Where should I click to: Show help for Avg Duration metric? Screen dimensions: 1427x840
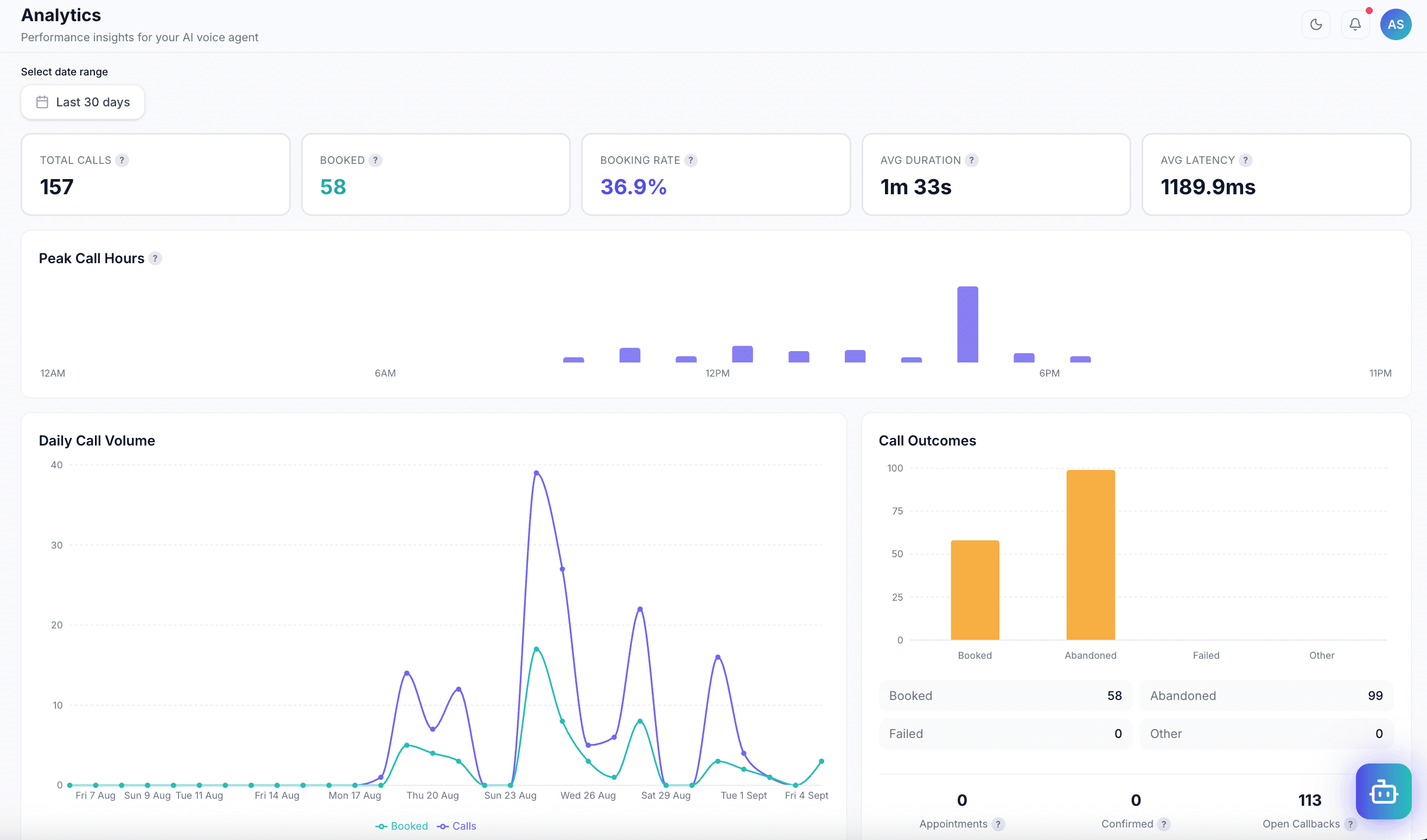(971, 160)
